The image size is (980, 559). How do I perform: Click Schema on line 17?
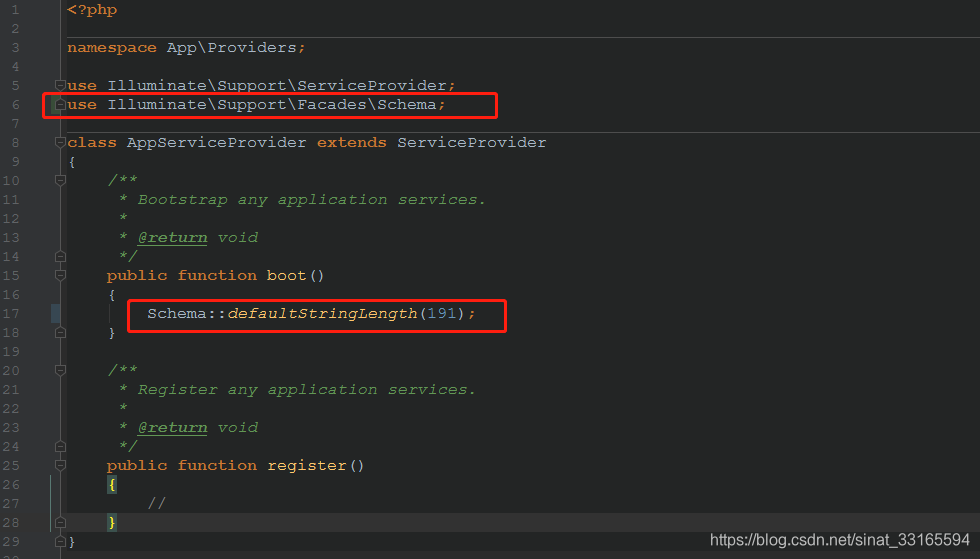(177, 313)
